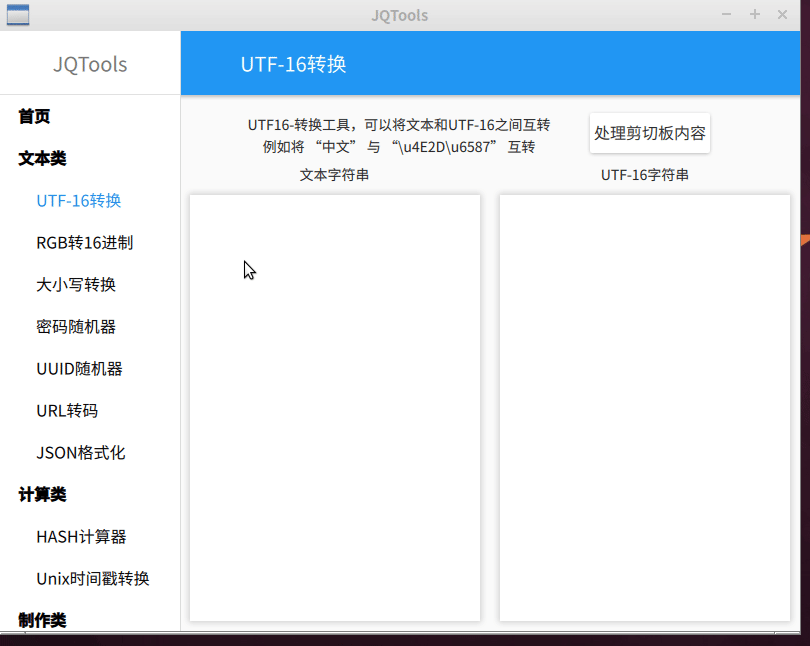This screenshot has height=646, width=810.
Task: Click the 文本字符串 column label
Action: (334, 175)
